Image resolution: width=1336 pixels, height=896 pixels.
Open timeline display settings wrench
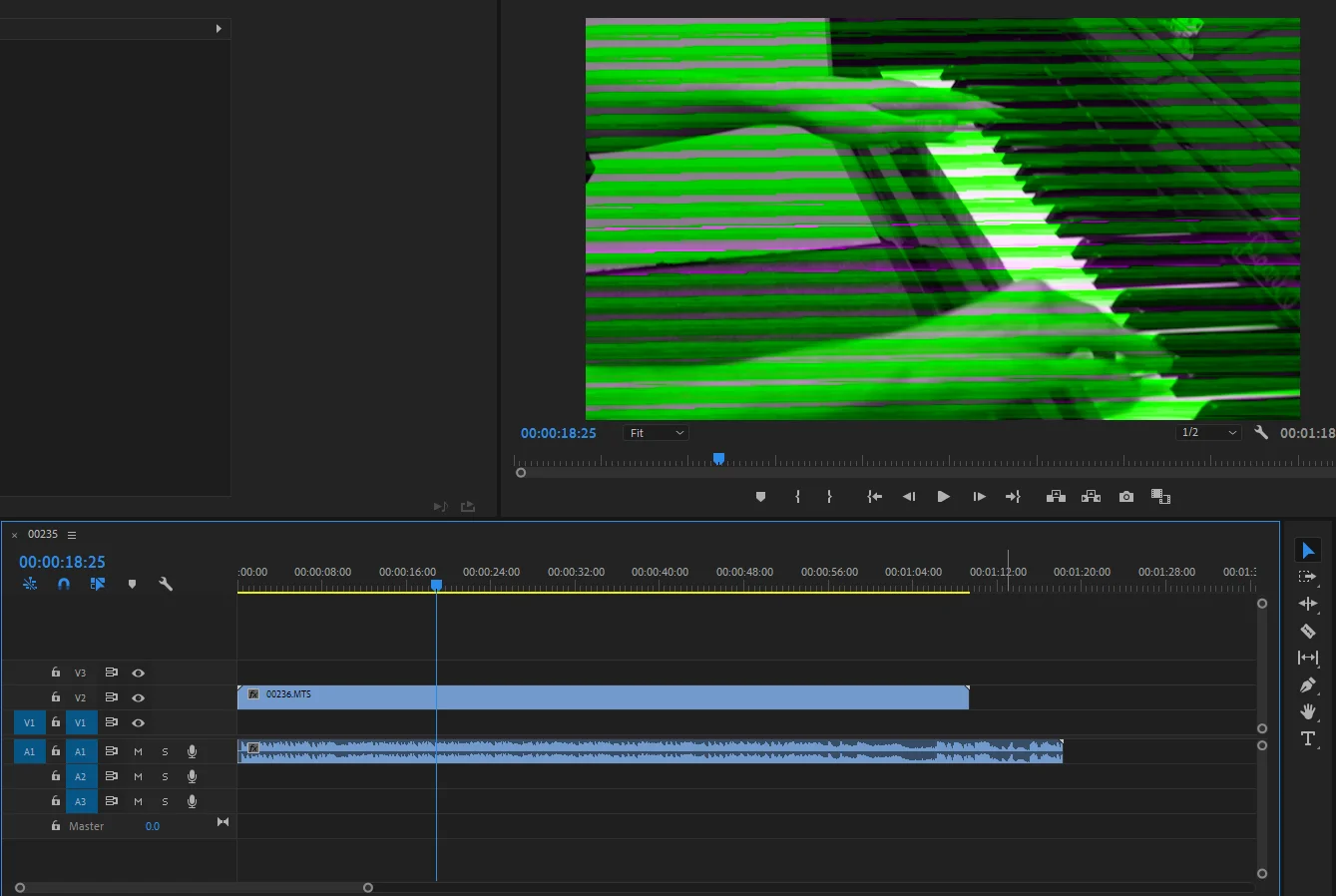[x=166, y=584]
